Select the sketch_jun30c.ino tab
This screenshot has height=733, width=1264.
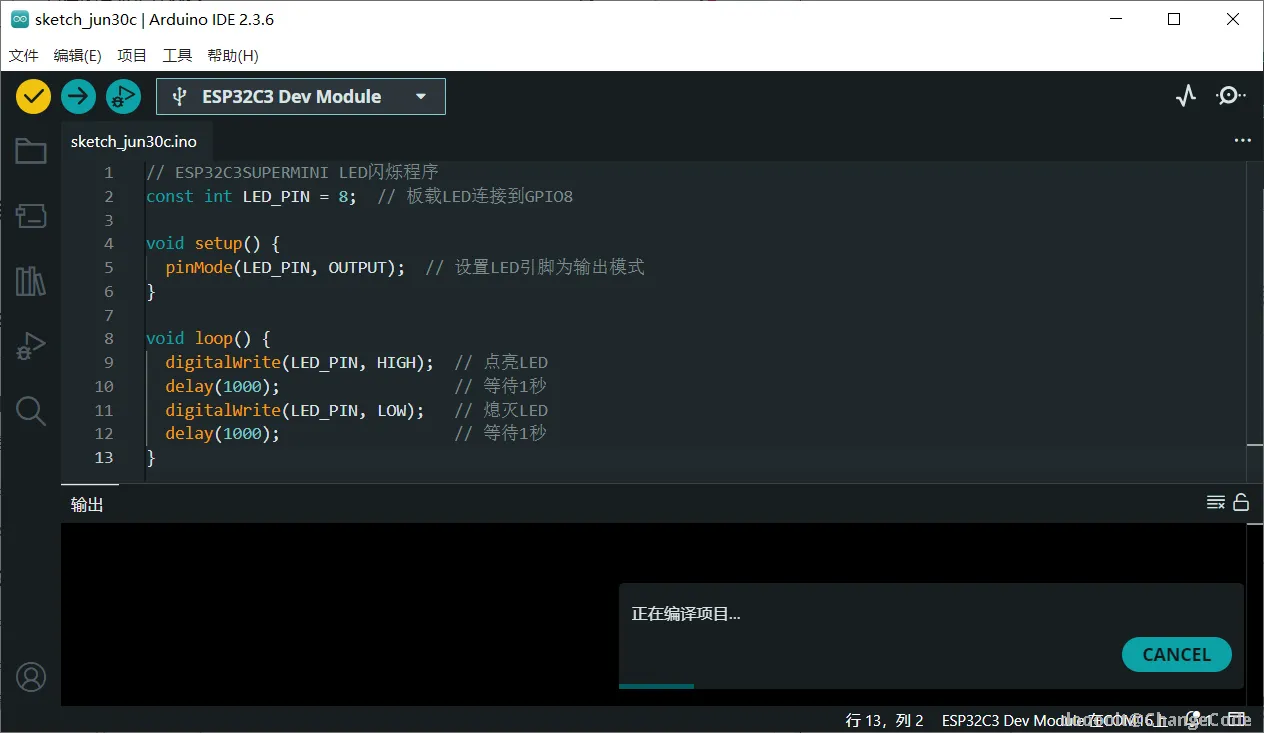tap(134, 142)
